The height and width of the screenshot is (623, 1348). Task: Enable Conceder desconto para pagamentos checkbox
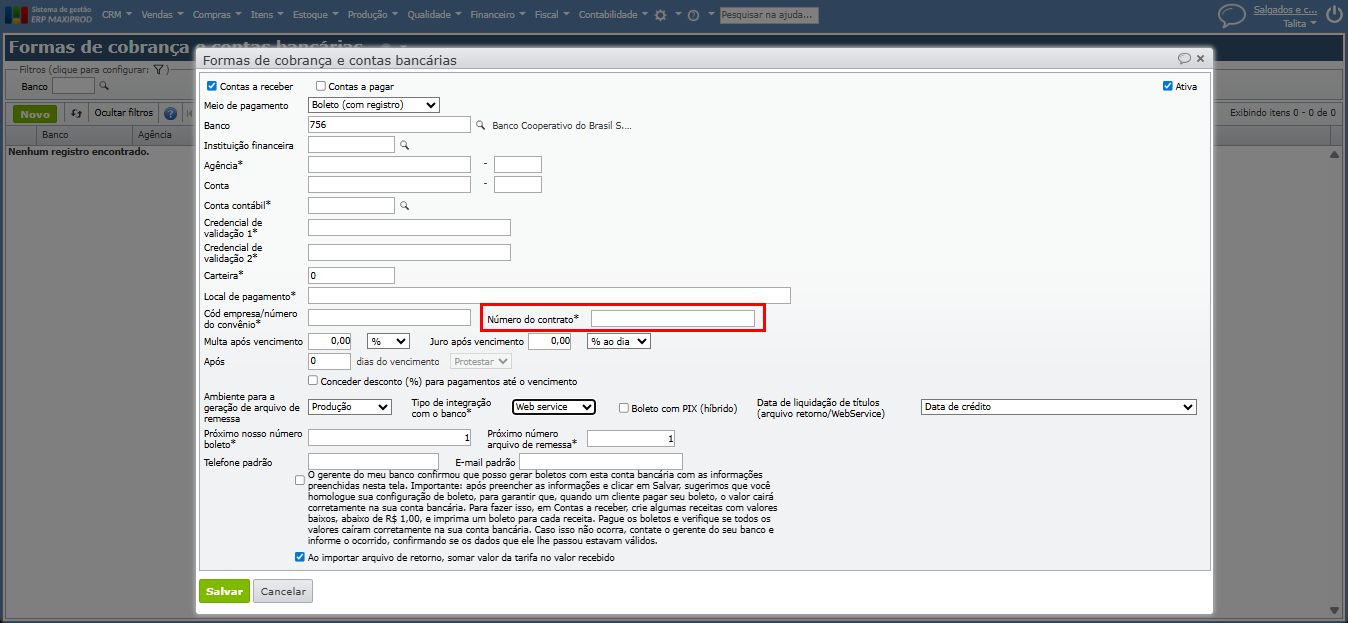314,381
